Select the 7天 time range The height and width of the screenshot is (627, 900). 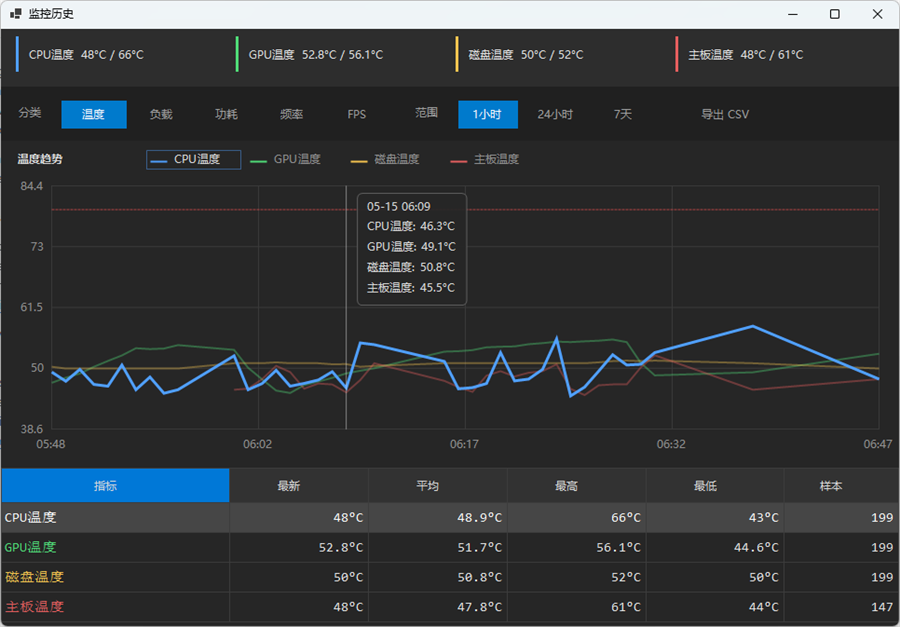tap(623, 114)
